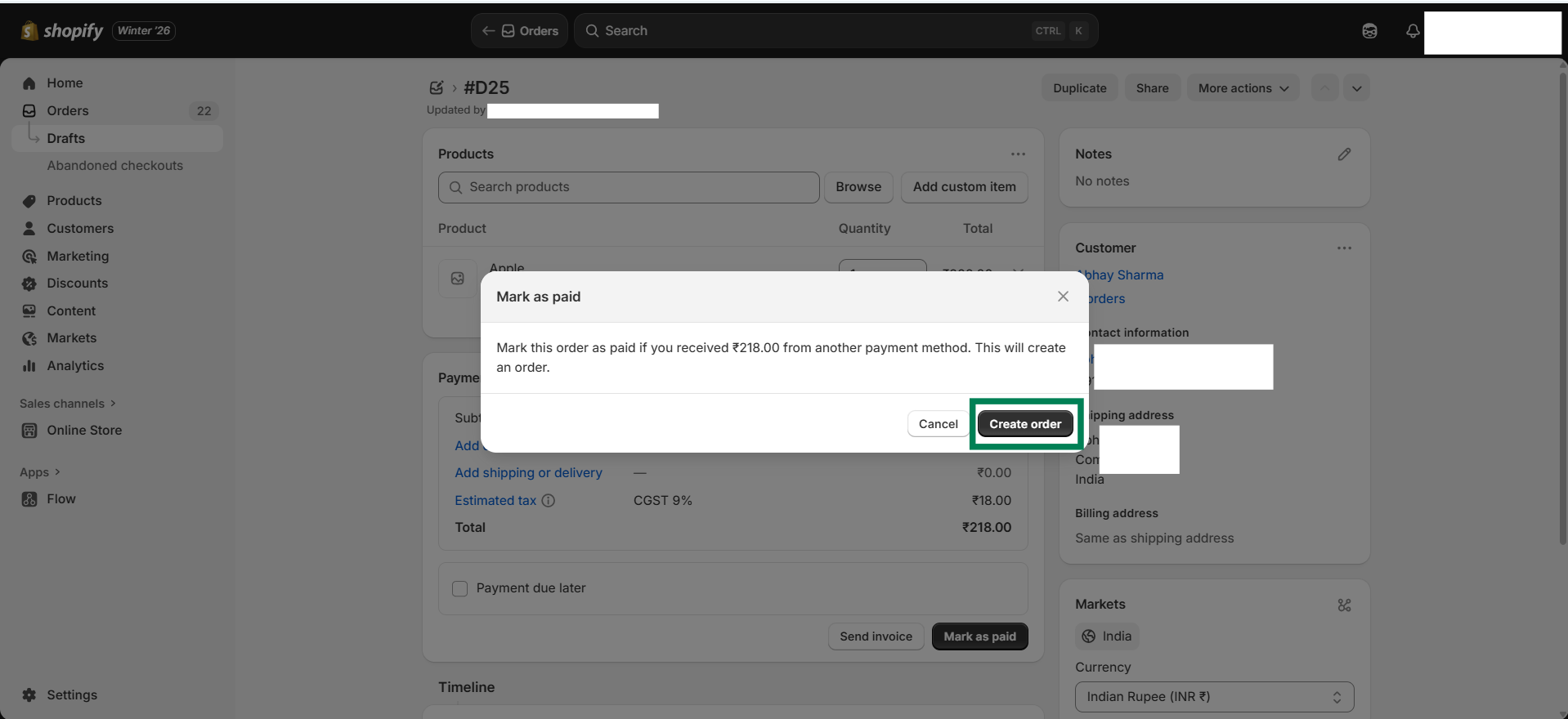Click Cancel in the dialog
1568x719 pixels.
[x=938, y=424]
